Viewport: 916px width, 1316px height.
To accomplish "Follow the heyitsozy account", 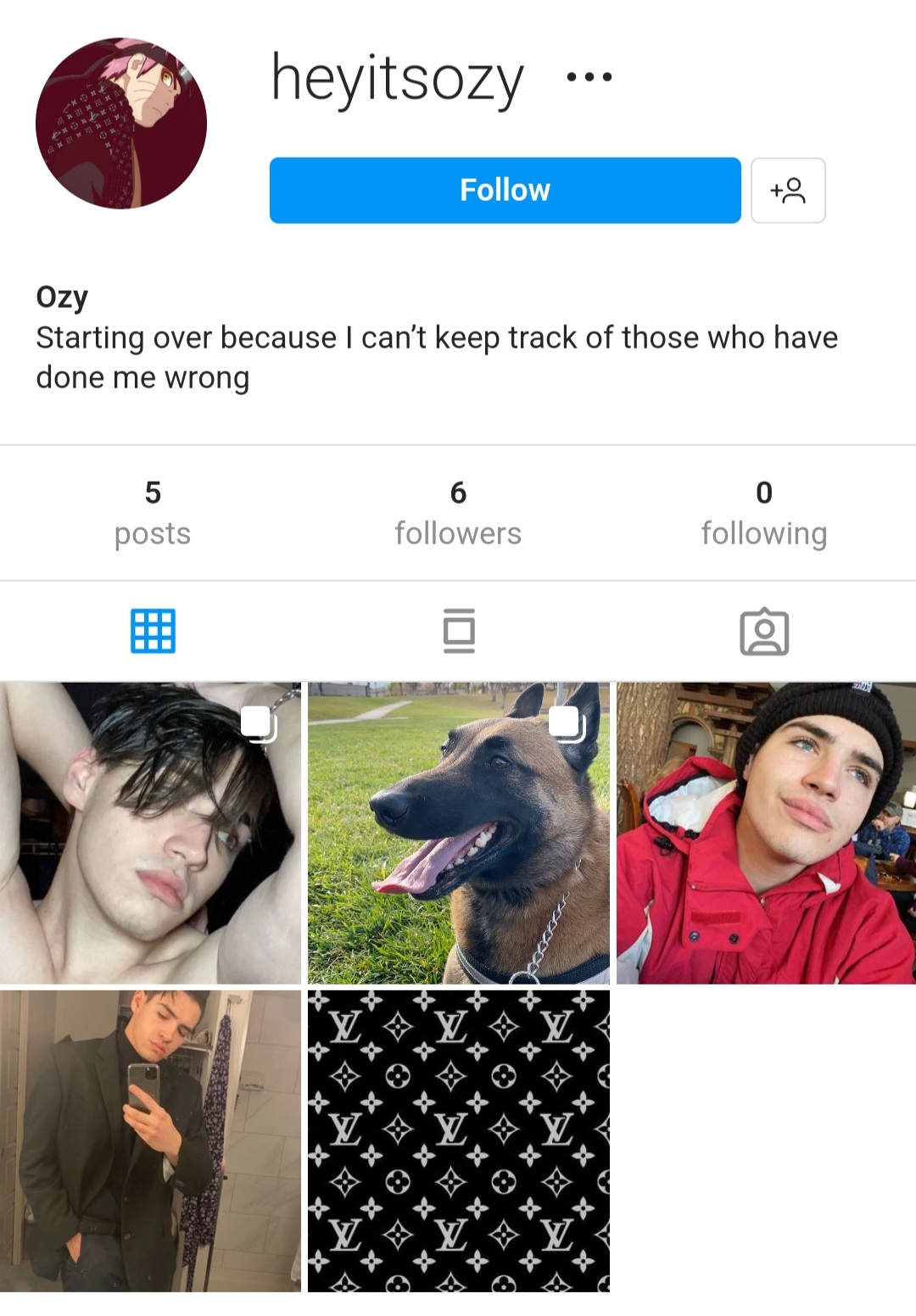I will tap(505, 190).
